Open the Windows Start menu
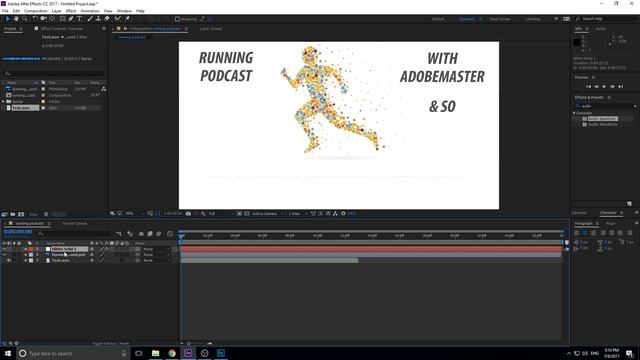Viewport: 640px width, 360px height. tap(8, 353)
